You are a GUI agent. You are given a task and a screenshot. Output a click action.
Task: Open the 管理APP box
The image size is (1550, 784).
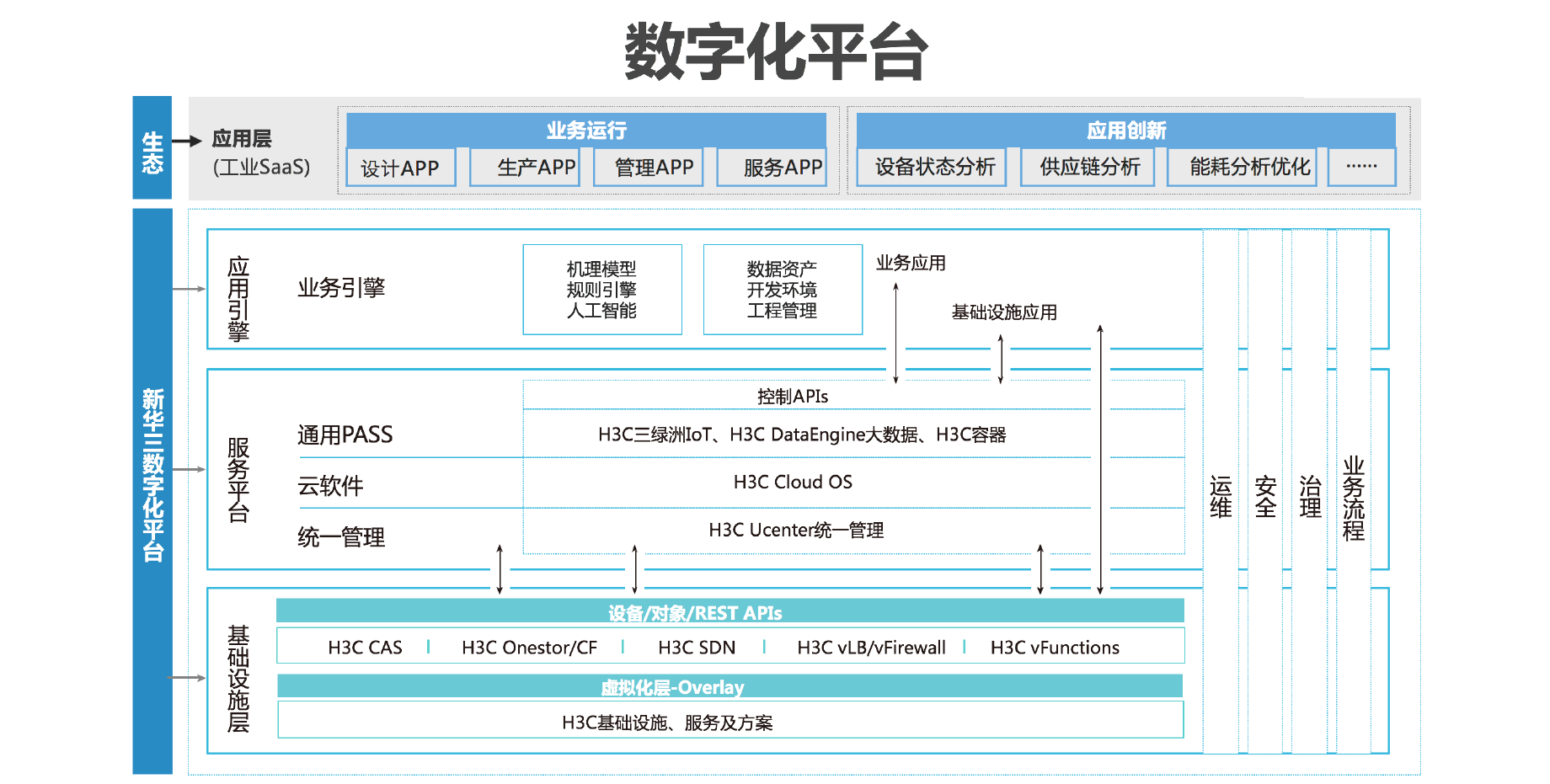pyautogui.click(x=648, y=168)
